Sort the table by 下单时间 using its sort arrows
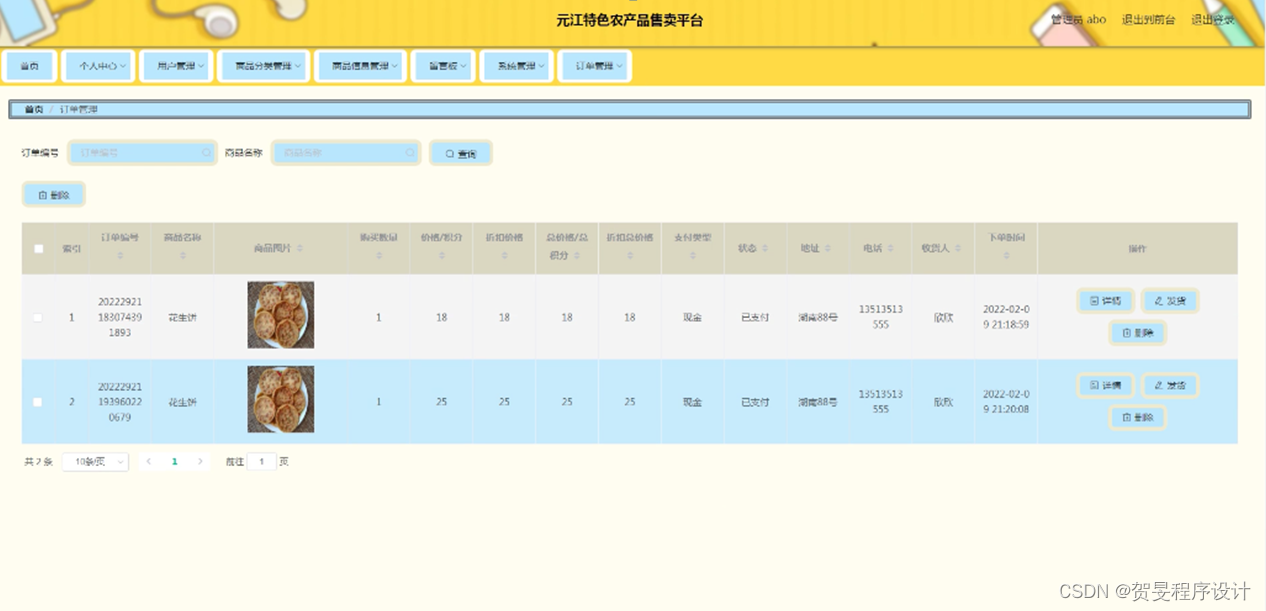The image size is (1266, 611). pyautogui.click(x=1005, y=258)
